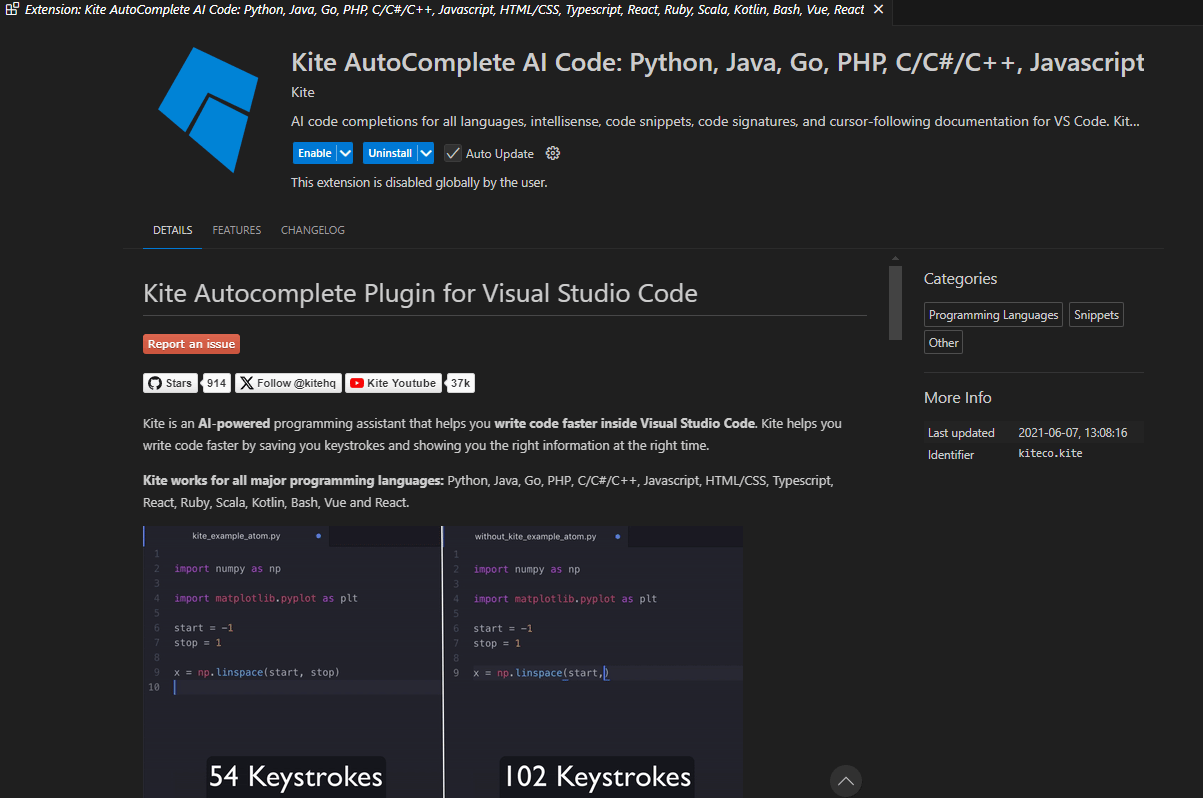
Task: Expand the Uninstall button dropdown arrow
Action: pyautogui.click(x=426, y=153)
